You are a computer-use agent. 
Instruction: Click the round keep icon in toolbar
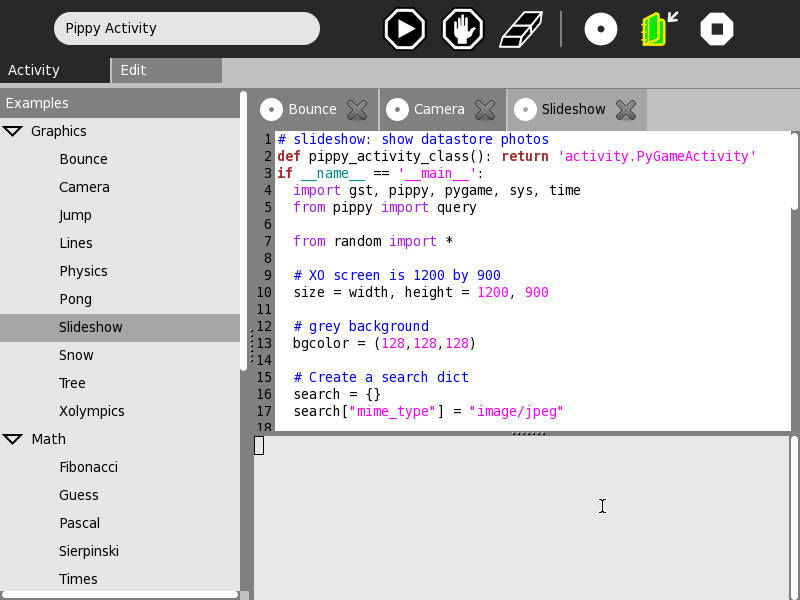601,29
